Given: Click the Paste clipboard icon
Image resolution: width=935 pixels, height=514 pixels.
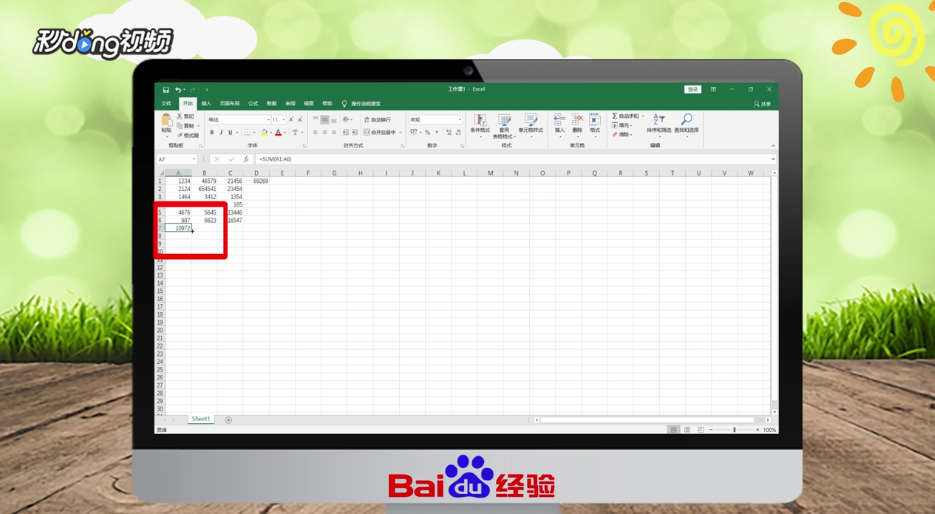Looking at the screenshot, I should pos(167,120).
